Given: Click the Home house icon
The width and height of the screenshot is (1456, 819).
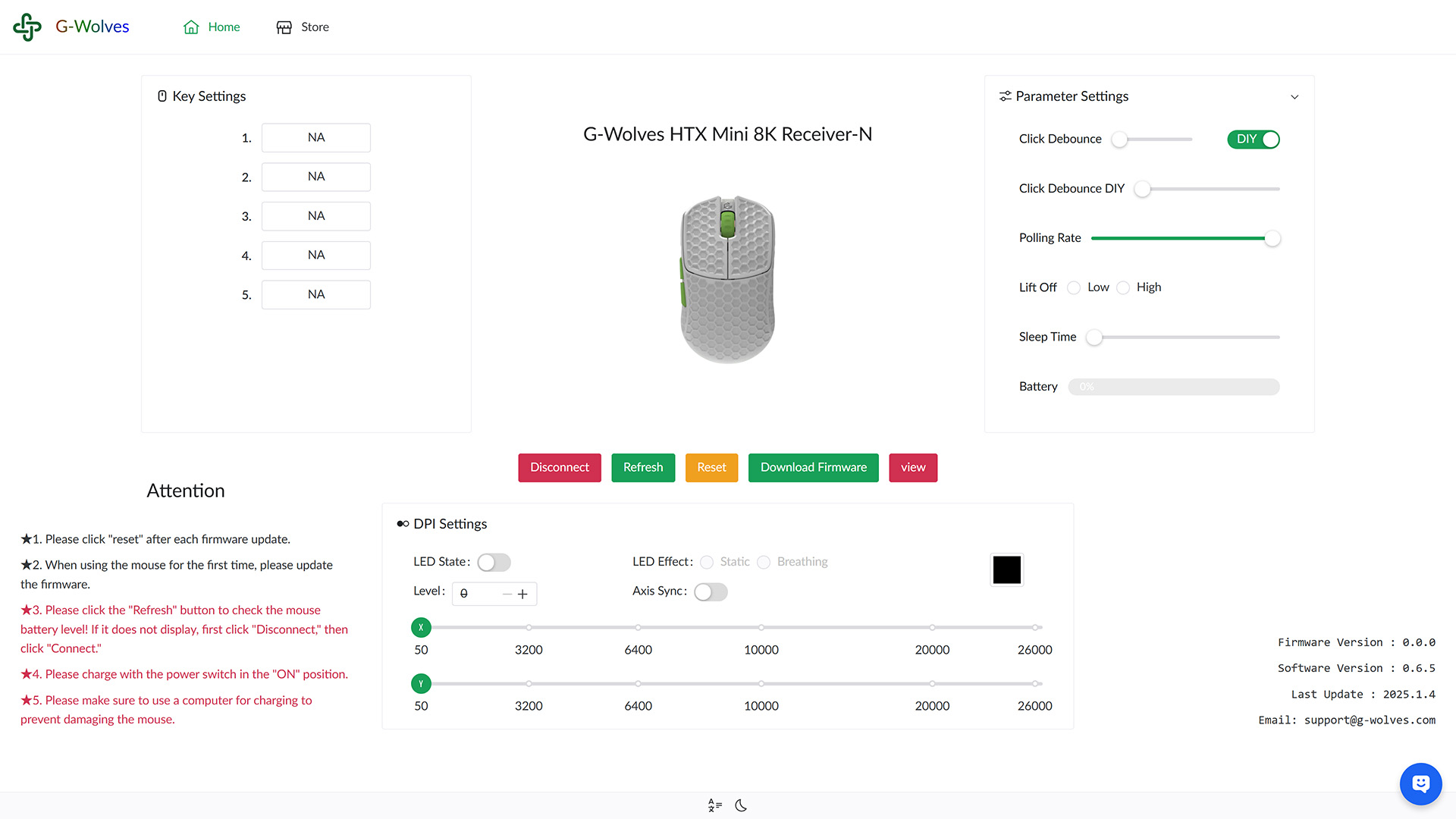Looking at the screenshot, I should (191, 27).
